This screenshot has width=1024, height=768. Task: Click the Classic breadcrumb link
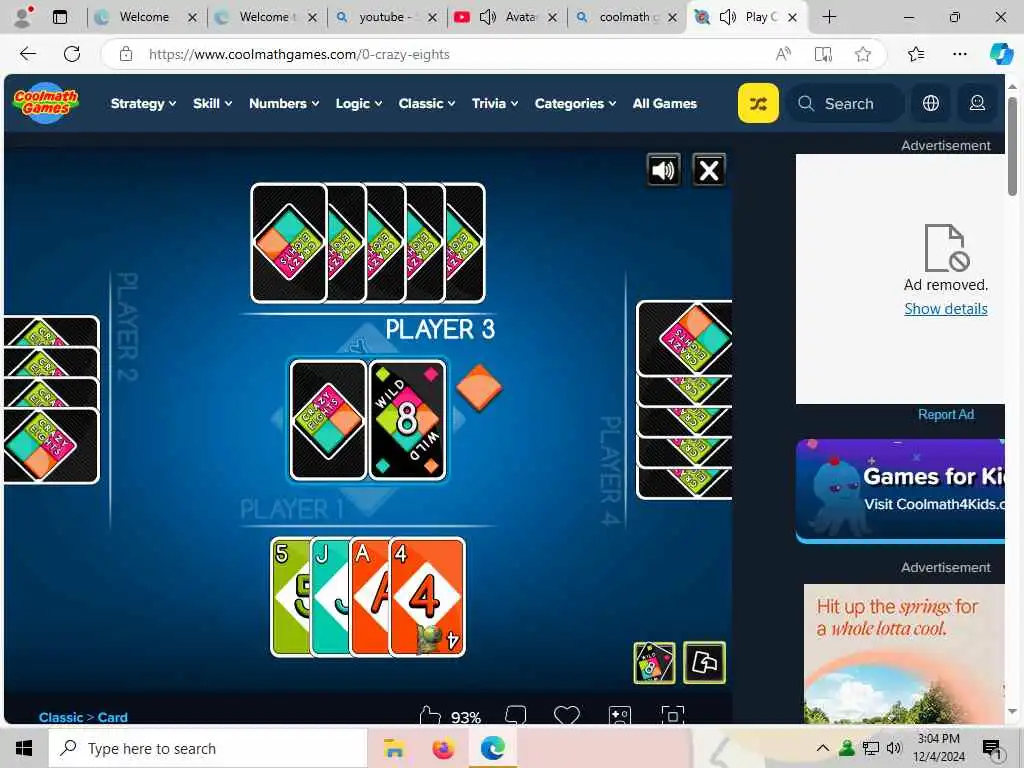click(x=61, y=717)
